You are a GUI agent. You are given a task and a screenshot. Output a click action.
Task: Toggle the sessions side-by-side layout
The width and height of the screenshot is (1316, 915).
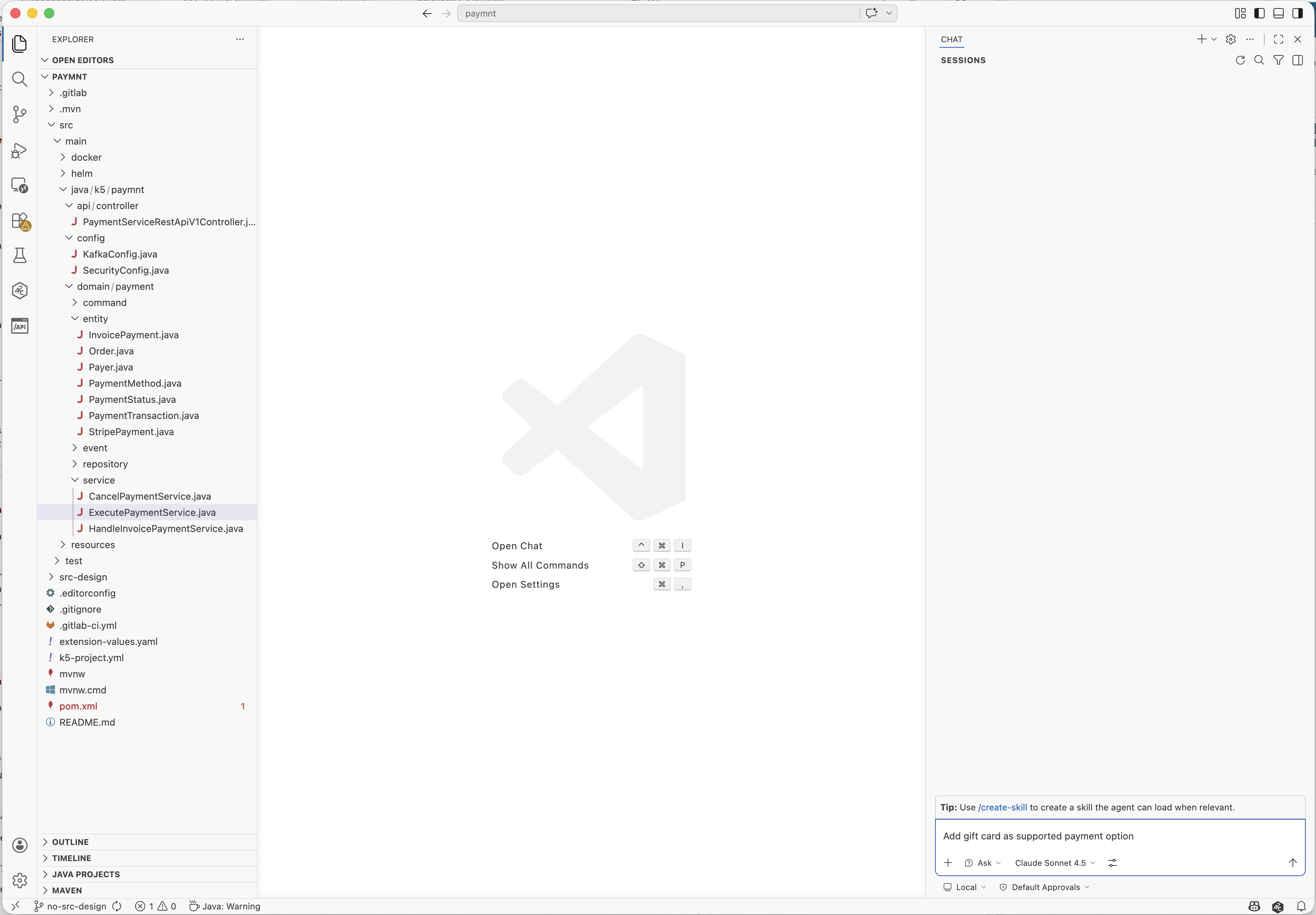(x=1298, y=60)
